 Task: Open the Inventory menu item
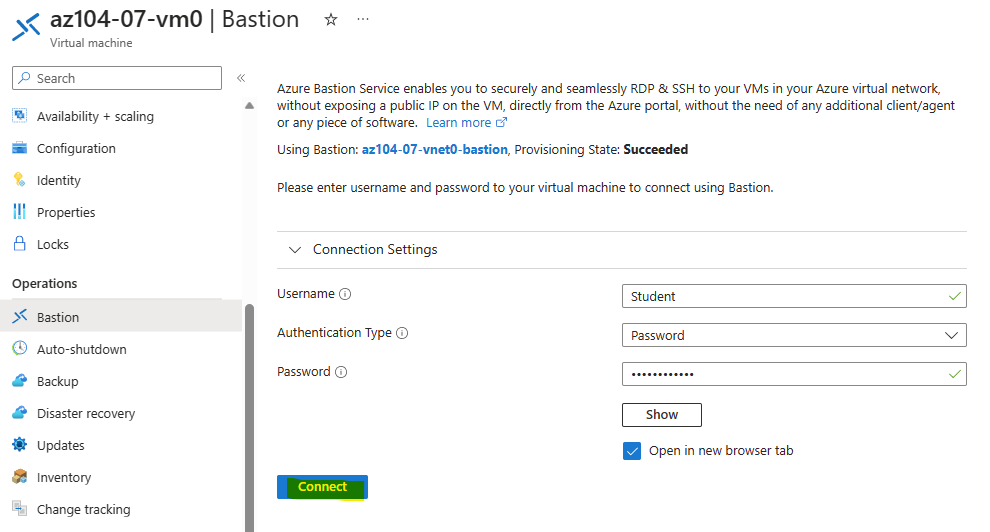coord(64,477)
